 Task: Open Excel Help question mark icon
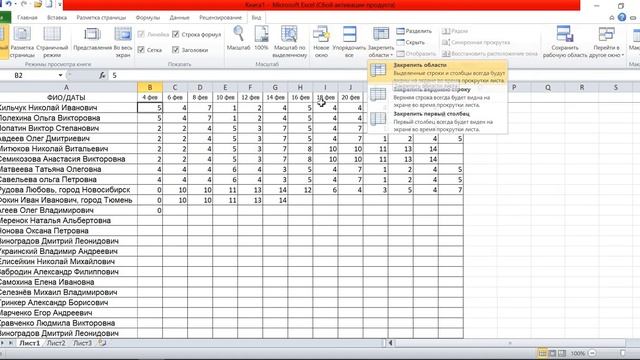[622, 17]
